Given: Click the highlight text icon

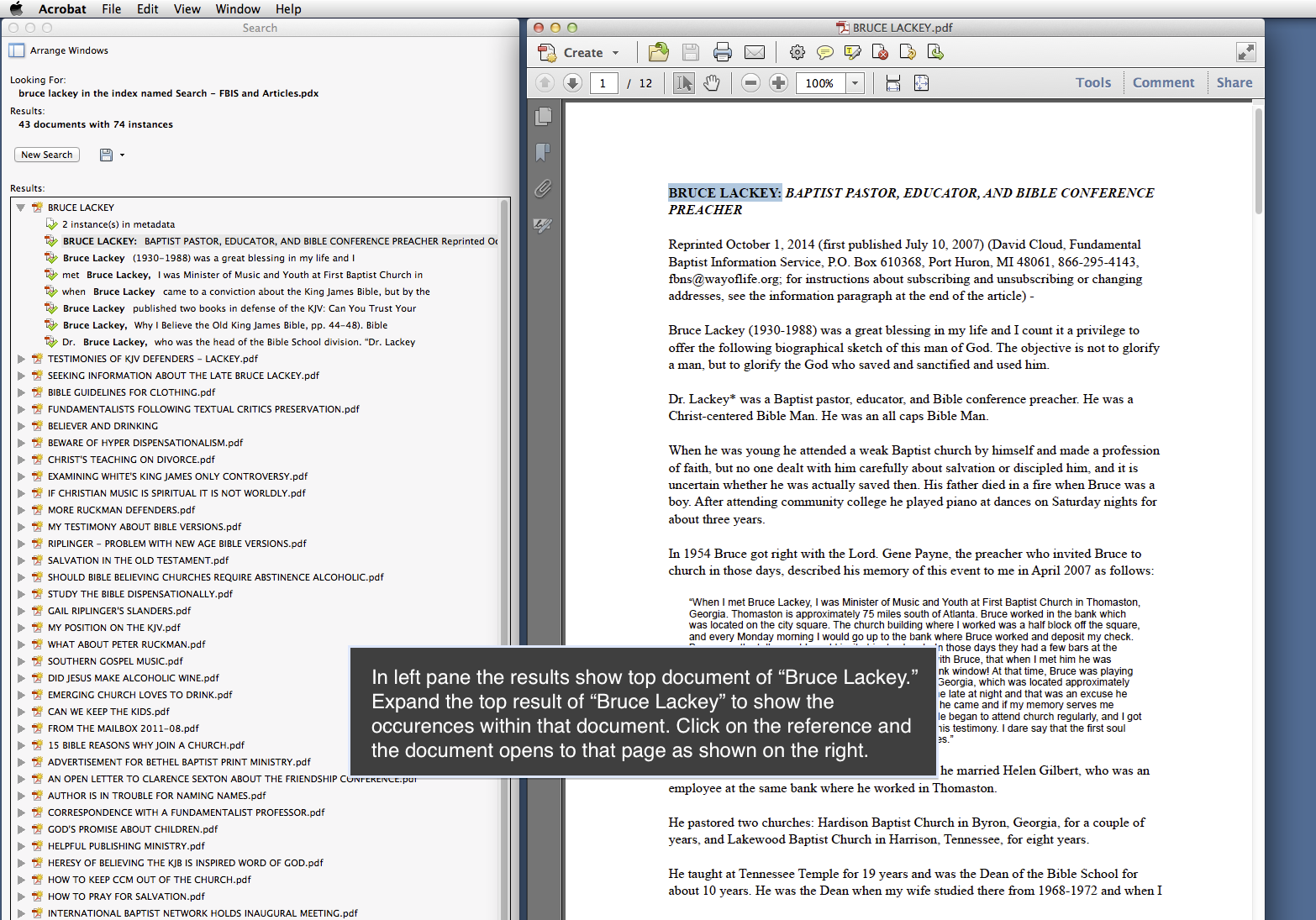Looking at the screenshot, I should [853, 52].
